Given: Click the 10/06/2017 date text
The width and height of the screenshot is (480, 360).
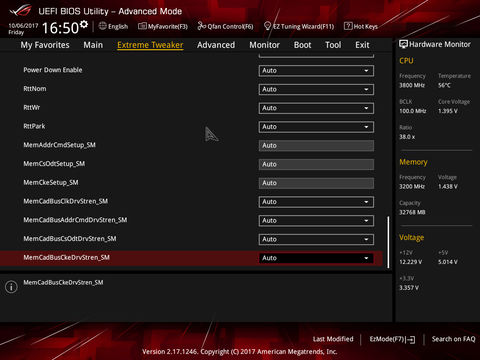Looking at the screenshot, I should [x=23, y=25].
